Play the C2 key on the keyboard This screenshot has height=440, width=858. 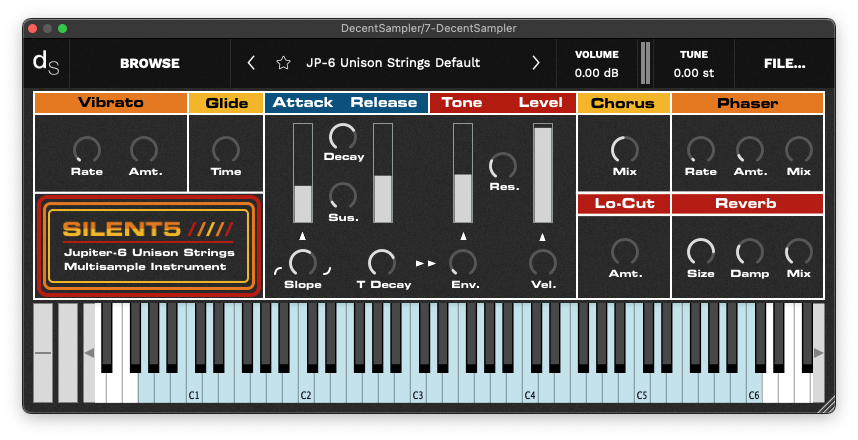pos(306,387)
